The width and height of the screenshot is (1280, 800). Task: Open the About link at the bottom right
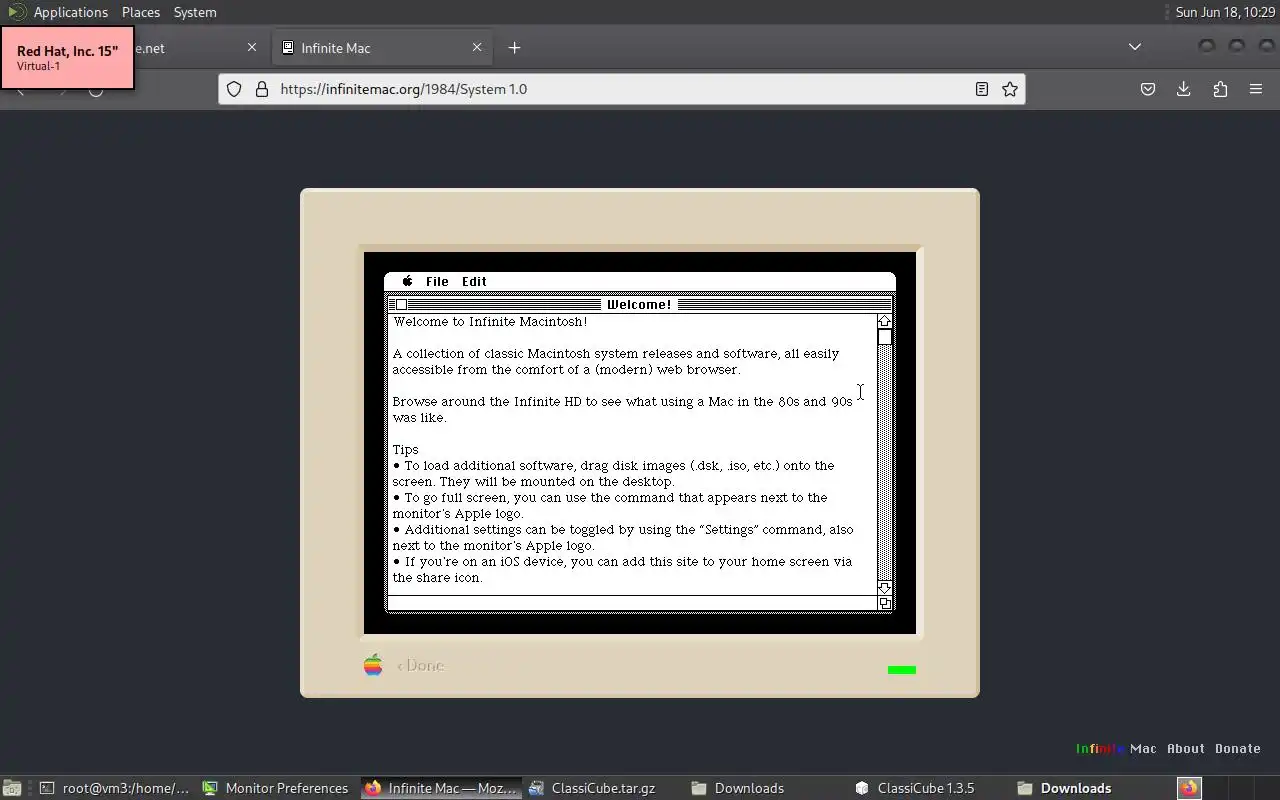pyautogui.click(x=1186, y=748)
